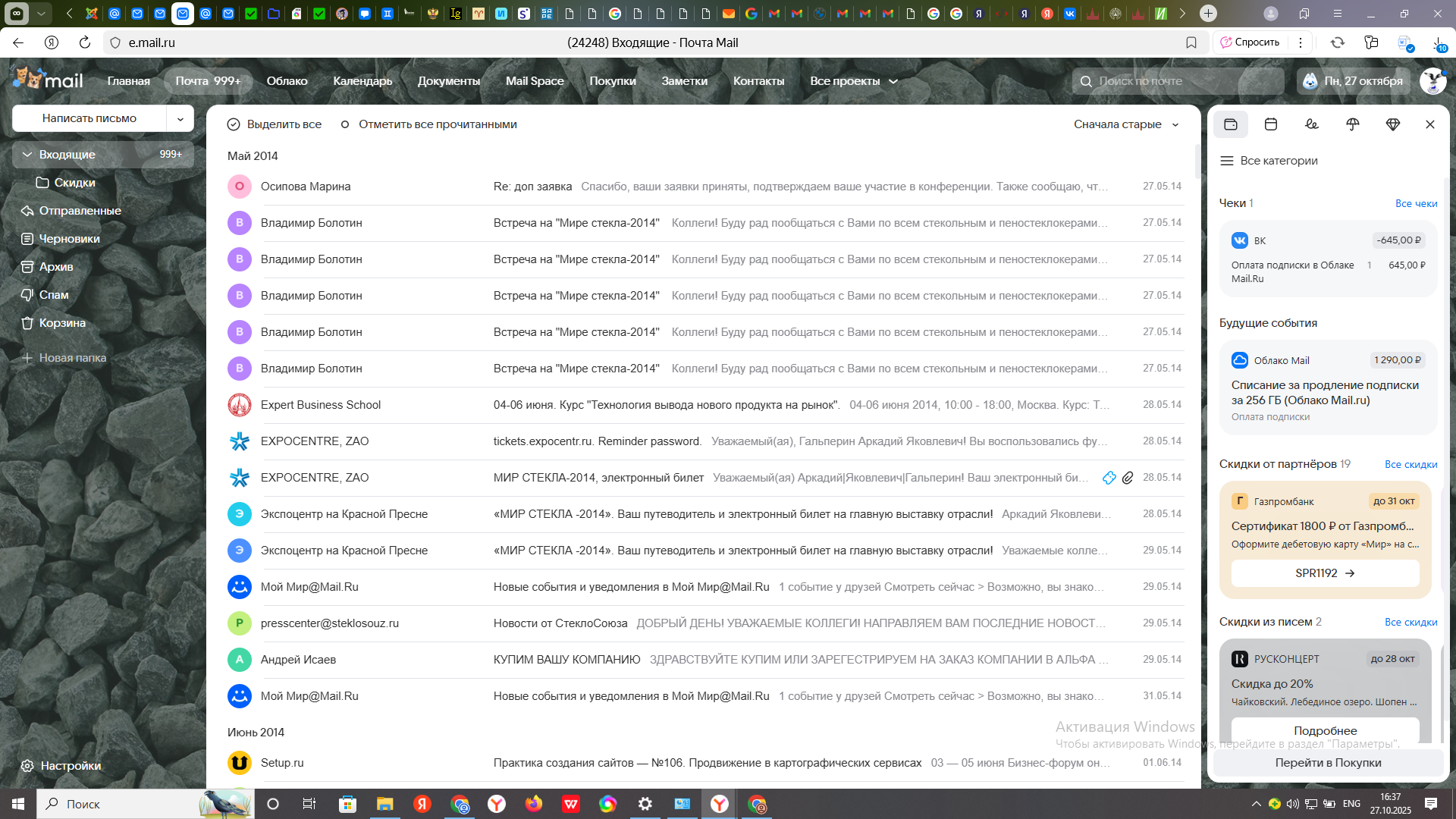Open the calendar icon in right panel
The height and width of the screenshot is (819, 1456).
(x=1271, y=124)
